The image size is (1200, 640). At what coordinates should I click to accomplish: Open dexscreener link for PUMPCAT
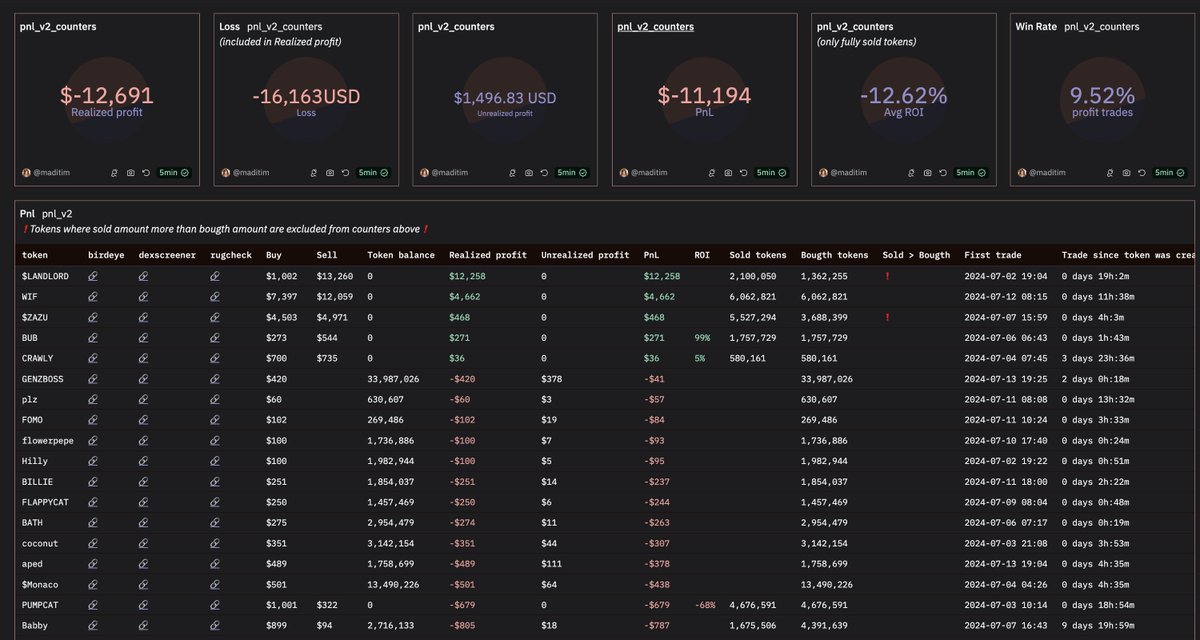tap(143, 604)
